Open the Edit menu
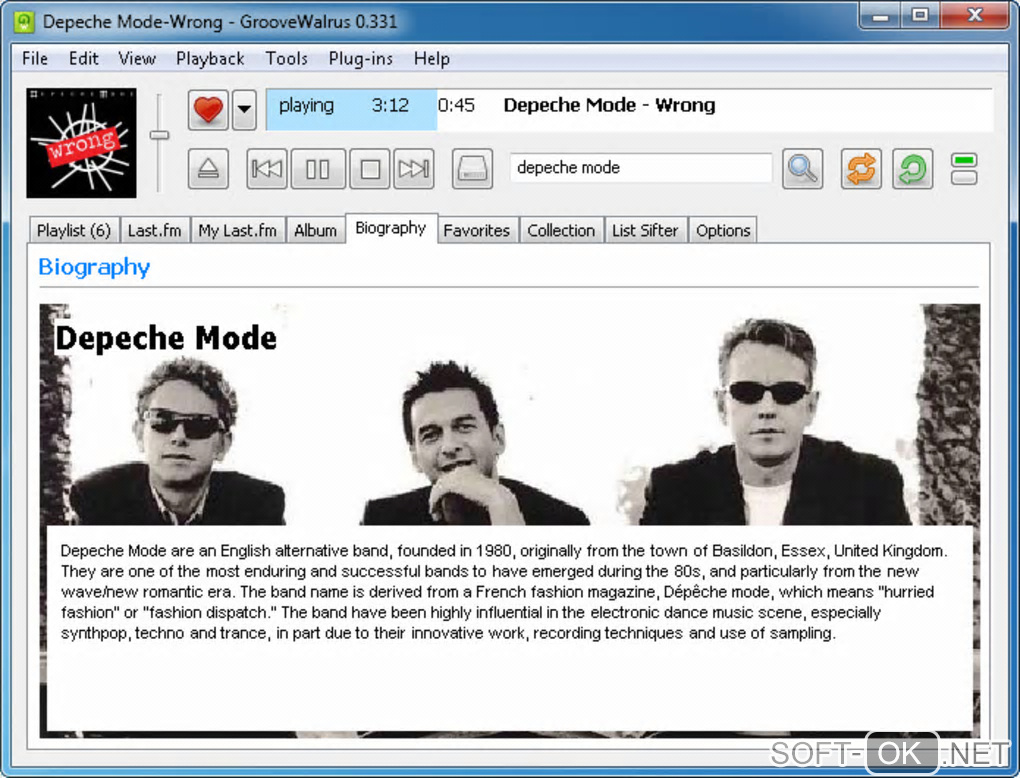This screenshot has height=778, width=1020. [83, 59]
